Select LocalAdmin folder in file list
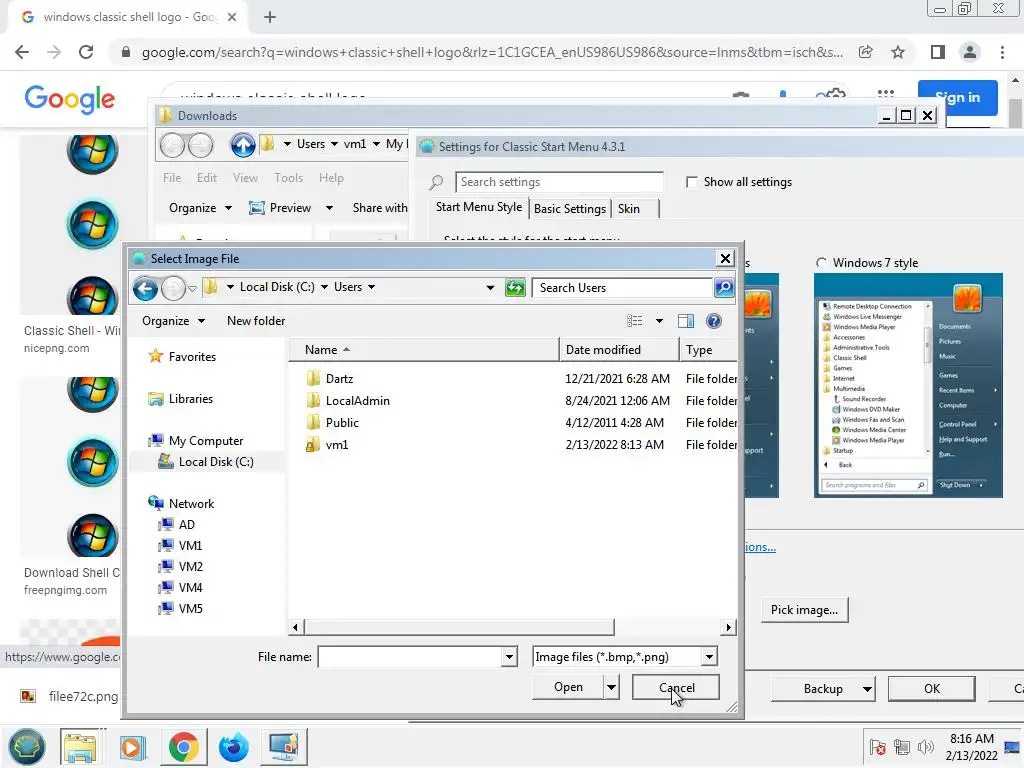 pyautogui.click(x=357, y=401)
